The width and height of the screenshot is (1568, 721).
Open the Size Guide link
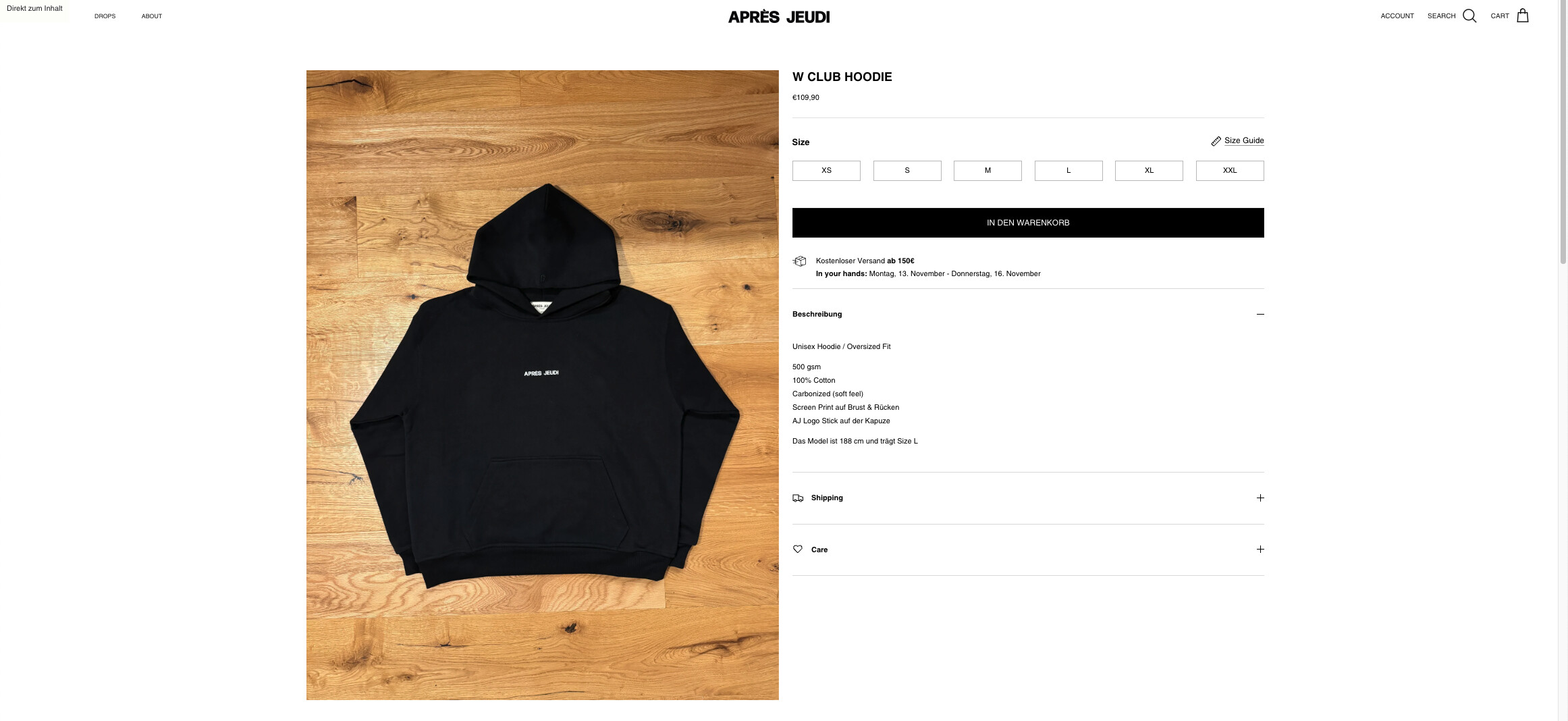coord(1244,140)
